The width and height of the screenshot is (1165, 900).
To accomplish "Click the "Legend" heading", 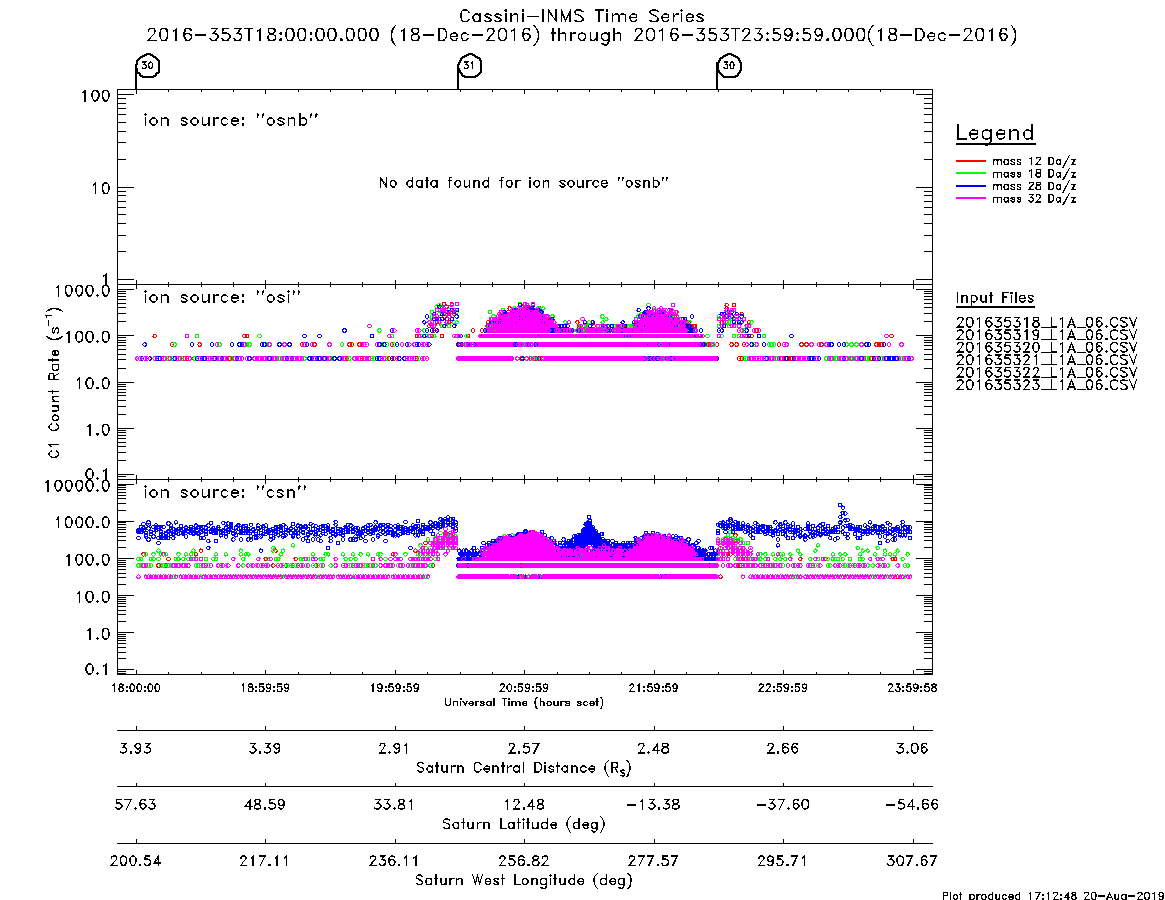I will click(x=995, y=133).
